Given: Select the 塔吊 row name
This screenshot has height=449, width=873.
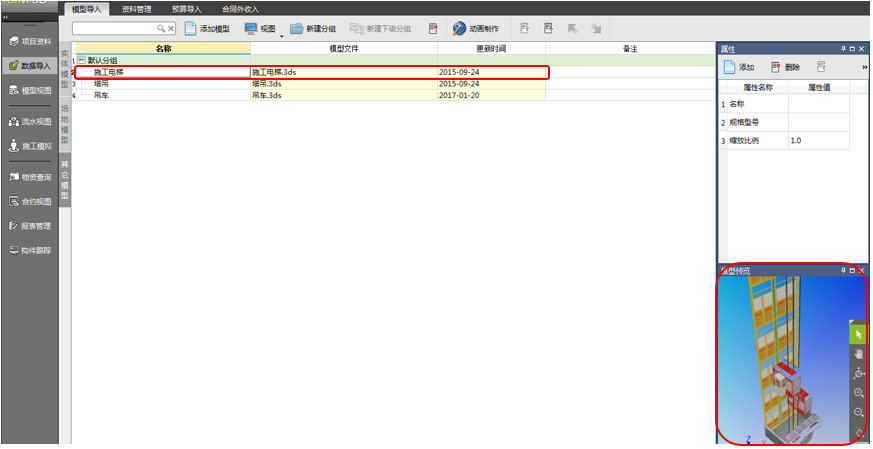Looking at the screenshot, I should click(101, 84).
